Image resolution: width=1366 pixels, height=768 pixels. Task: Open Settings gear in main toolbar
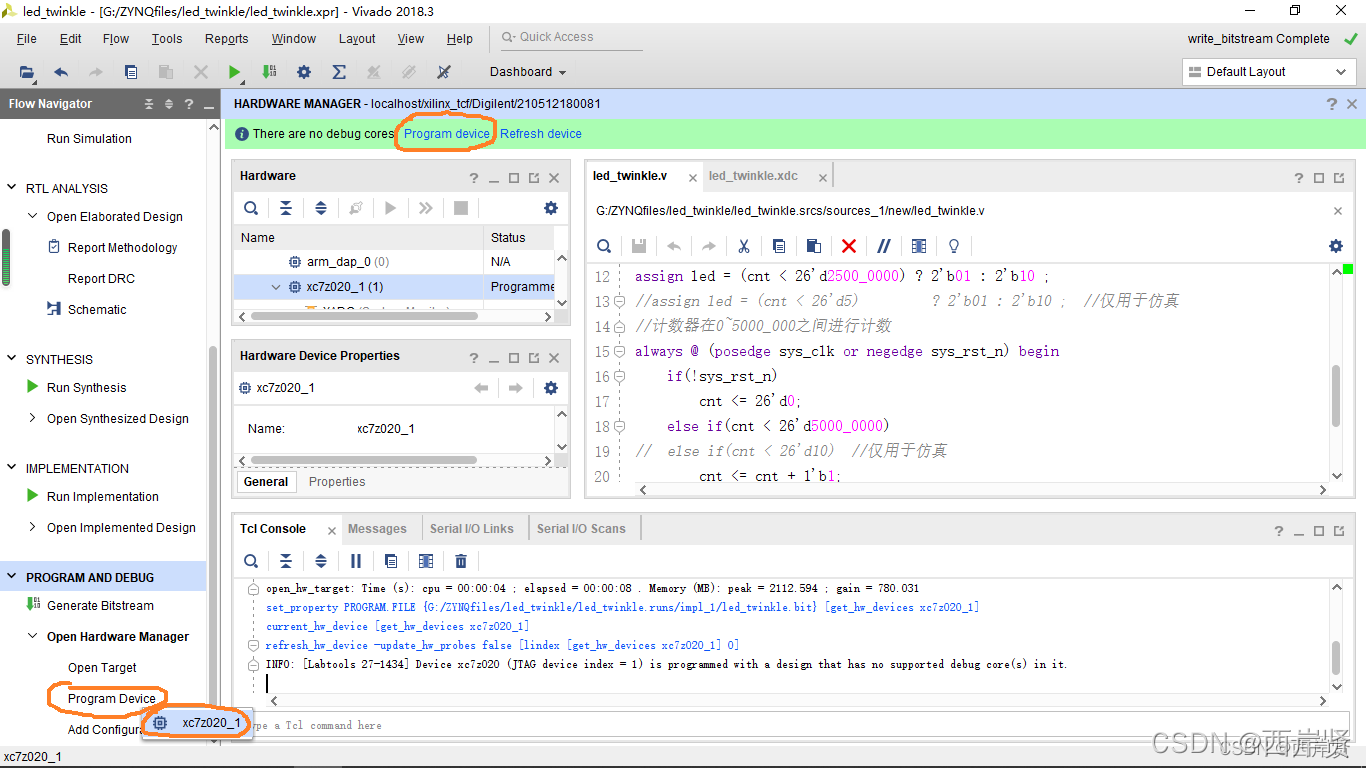click(304, 72)
